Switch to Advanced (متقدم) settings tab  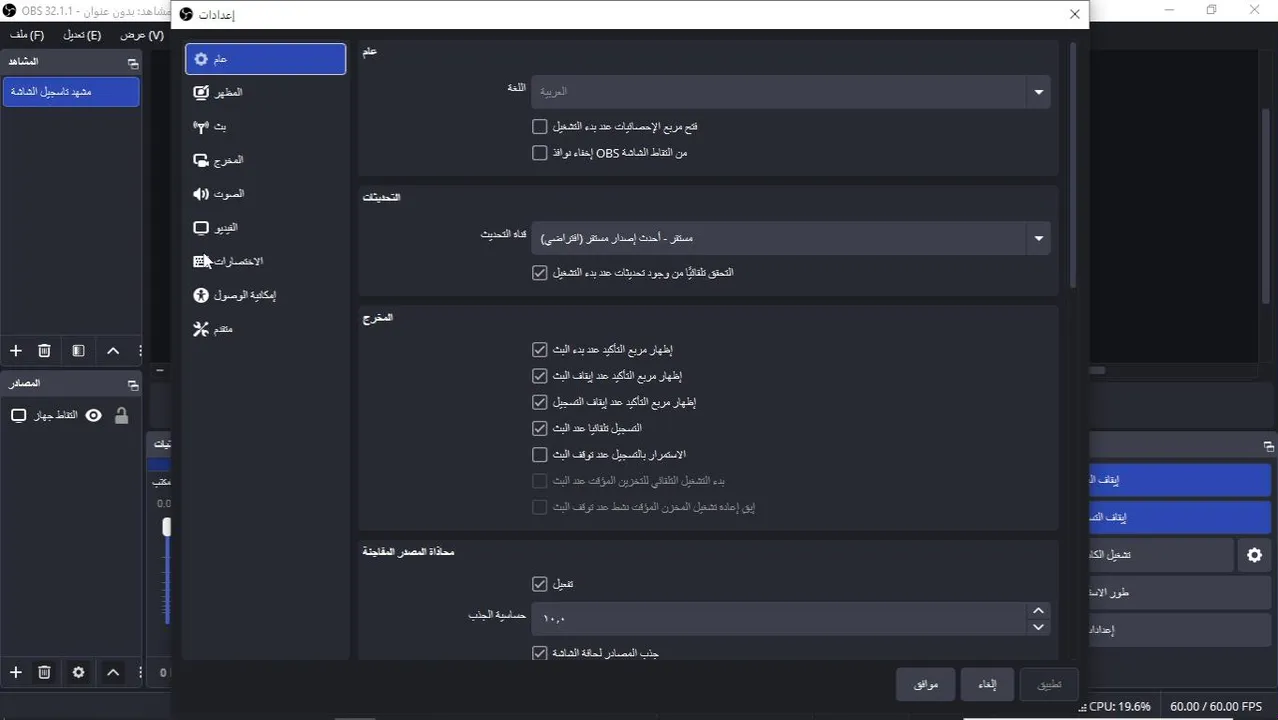[265, 329]
